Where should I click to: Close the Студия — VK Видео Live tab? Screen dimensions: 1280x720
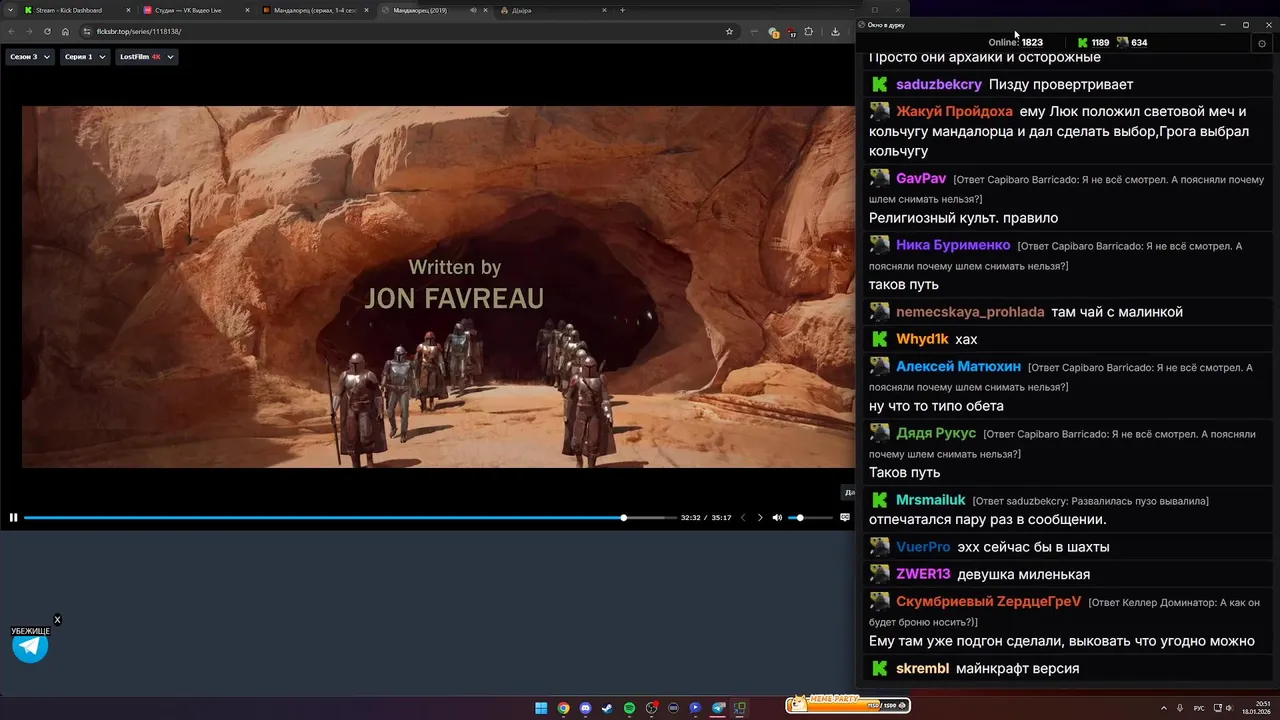248,10
